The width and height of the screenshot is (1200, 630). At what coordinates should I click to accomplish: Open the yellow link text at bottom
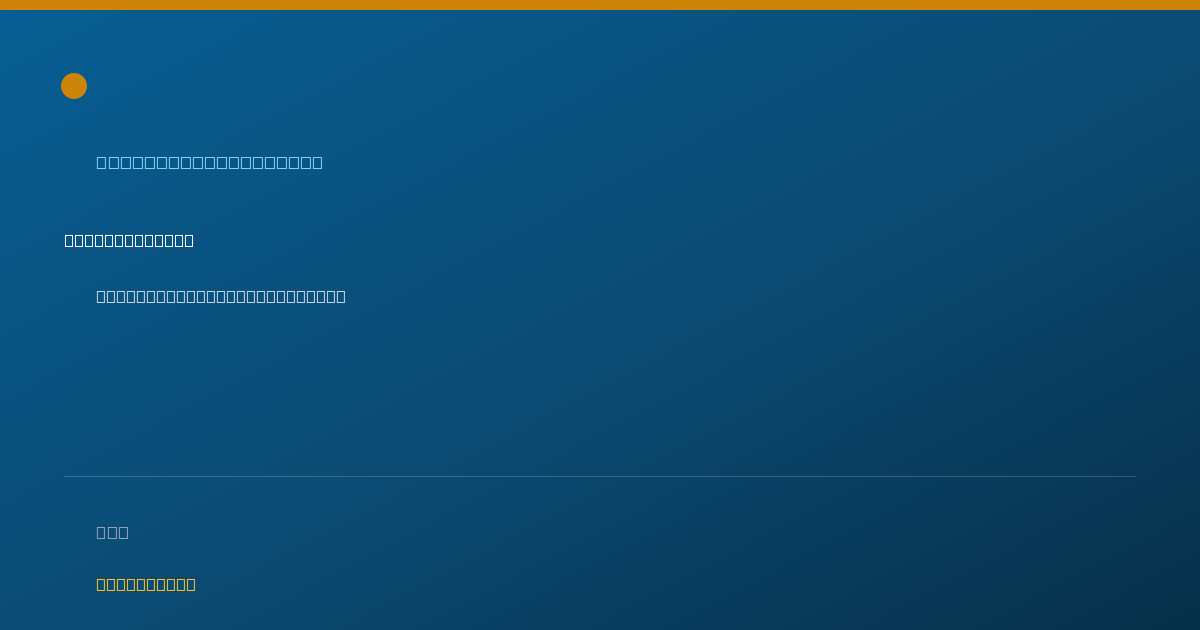tap(146, 584)
